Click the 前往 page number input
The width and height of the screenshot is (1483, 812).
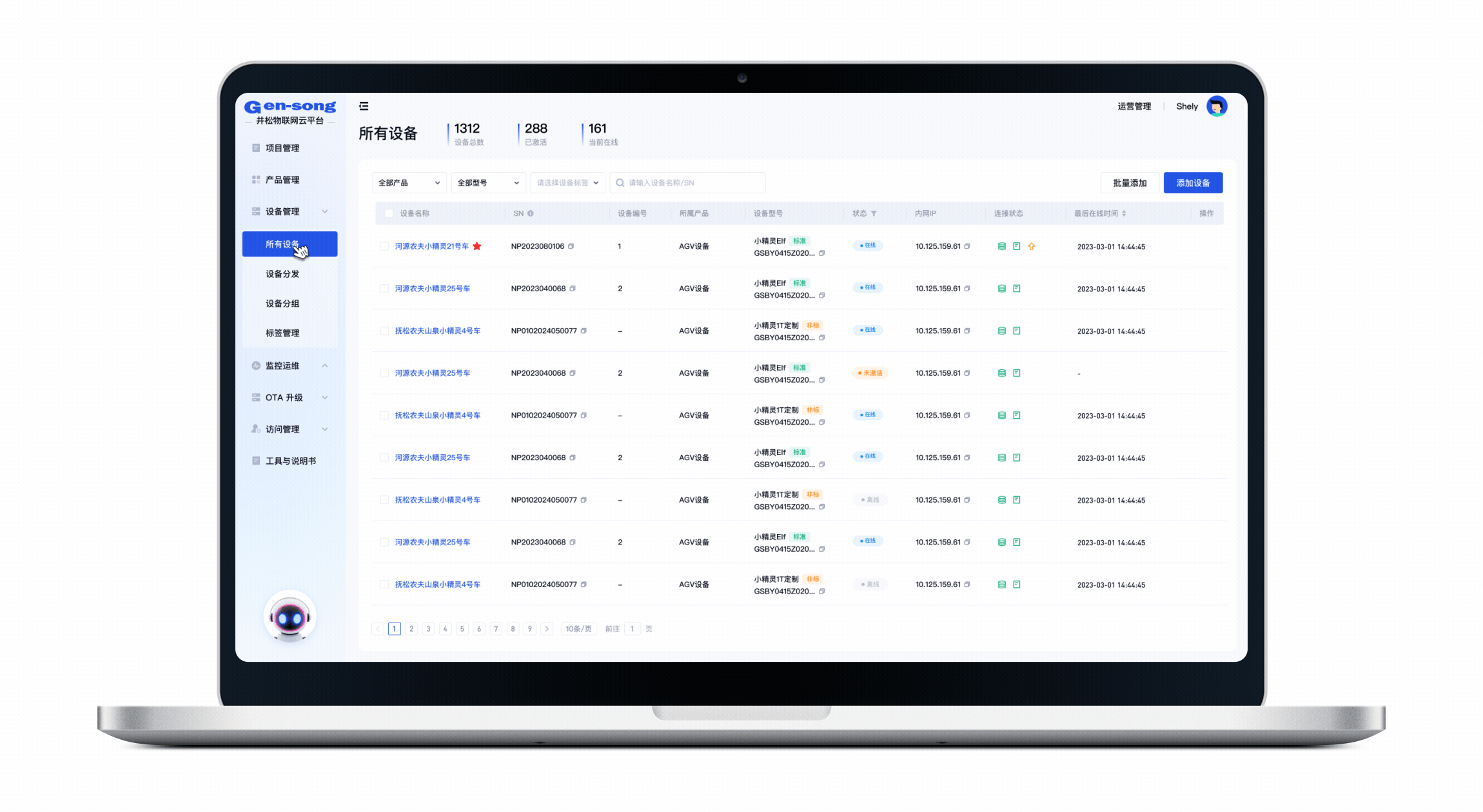pos(633,629)
